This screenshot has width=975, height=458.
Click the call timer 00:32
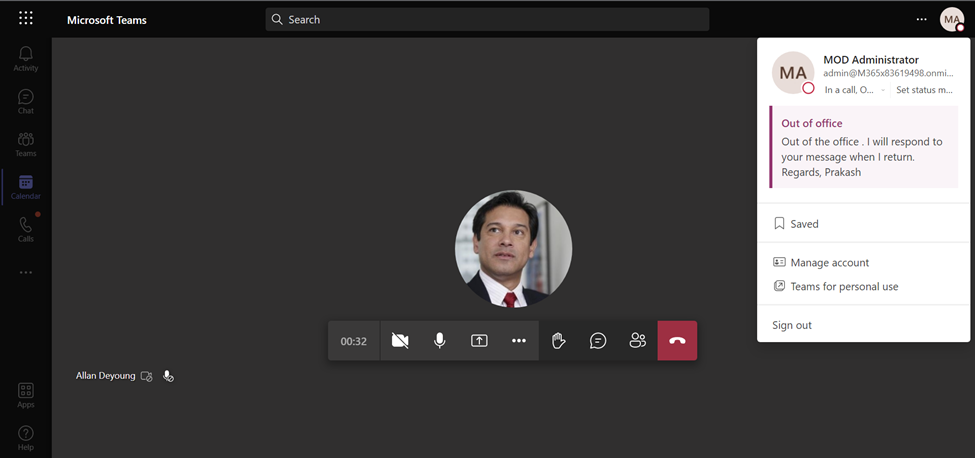(353, 341)
